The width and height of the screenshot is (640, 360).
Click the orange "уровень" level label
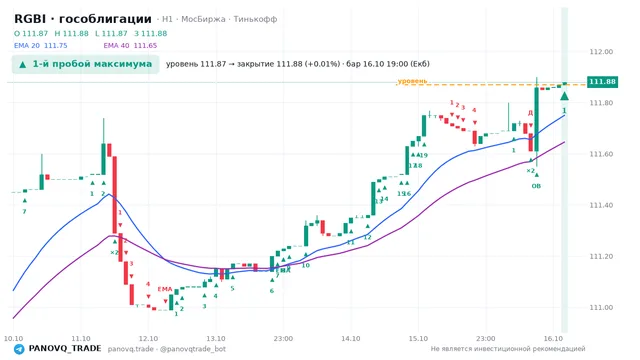click(x=412, y=81)
